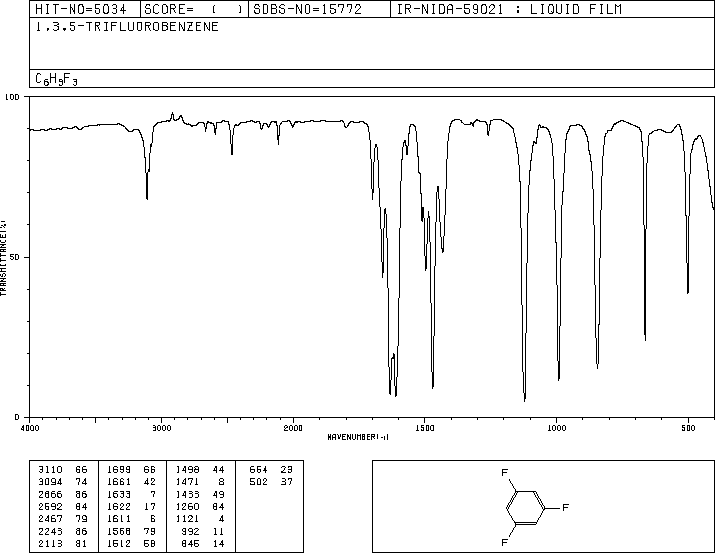Select the SCORE= header field
715x553 pixels.
coord(193,9)
